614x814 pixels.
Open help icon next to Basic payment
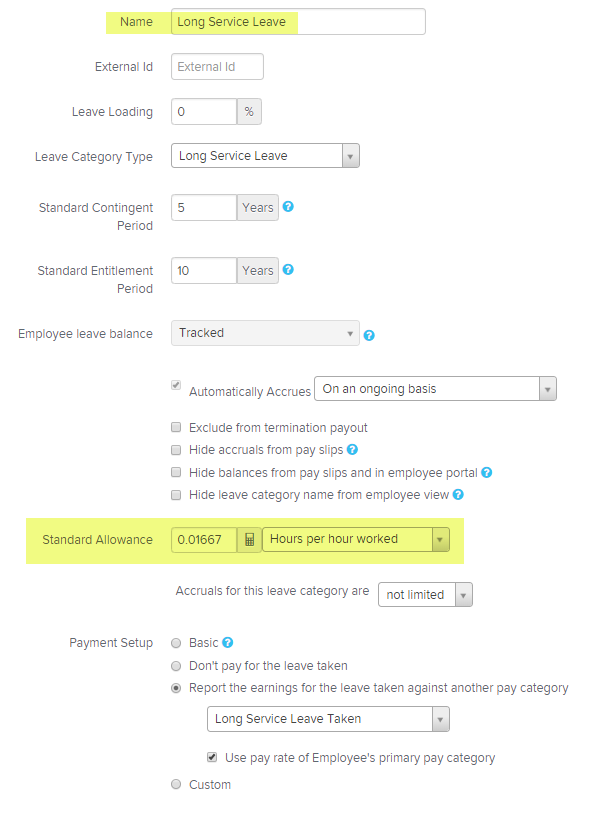[227, 643]
